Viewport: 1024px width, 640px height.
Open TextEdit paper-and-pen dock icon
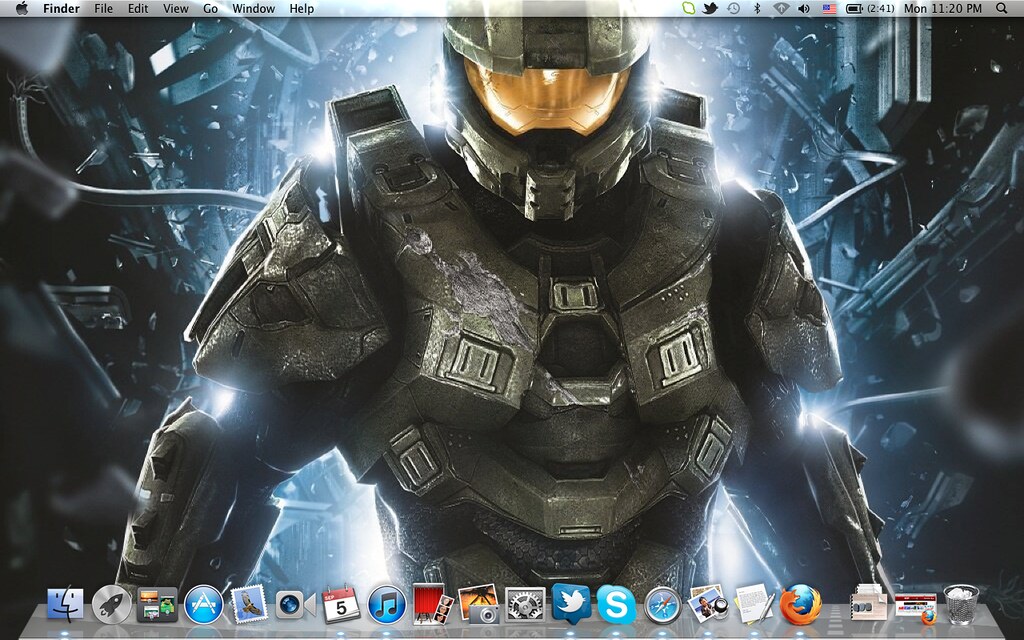754,604
